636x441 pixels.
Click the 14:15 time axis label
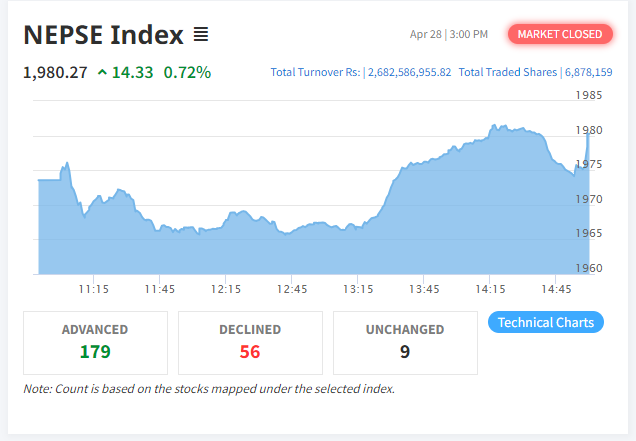tap(490, 289)
